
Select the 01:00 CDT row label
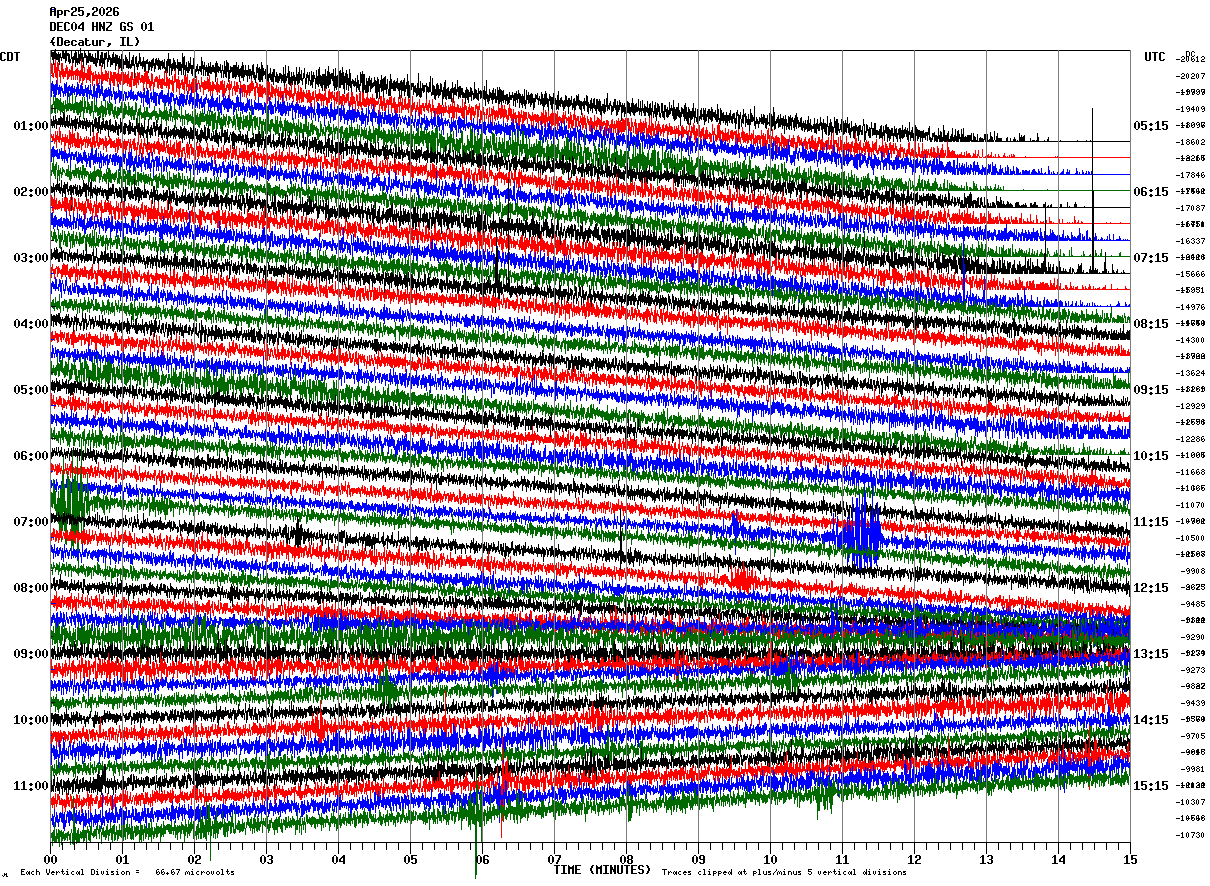click(x=31, y=126)
